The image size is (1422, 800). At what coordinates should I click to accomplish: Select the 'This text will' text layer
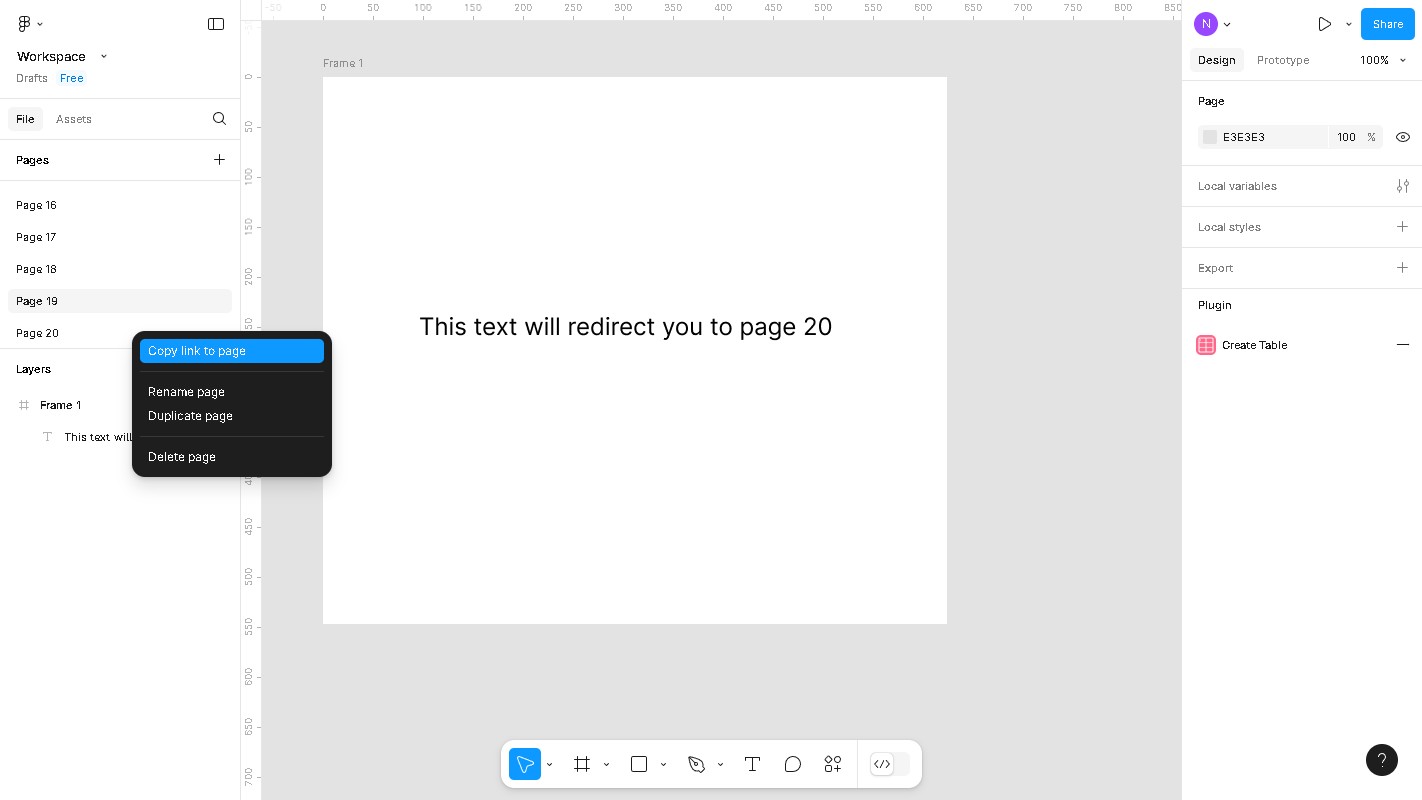[x=98, y=437]
